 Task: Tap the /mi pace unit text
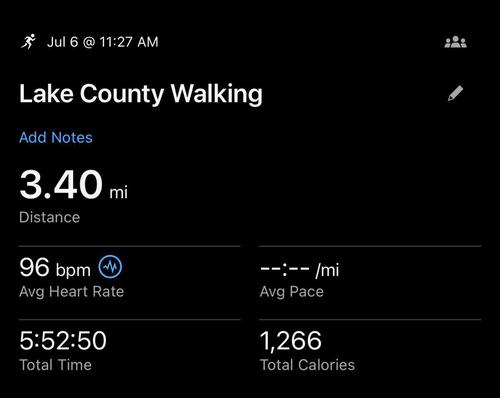tap(327, 270)
